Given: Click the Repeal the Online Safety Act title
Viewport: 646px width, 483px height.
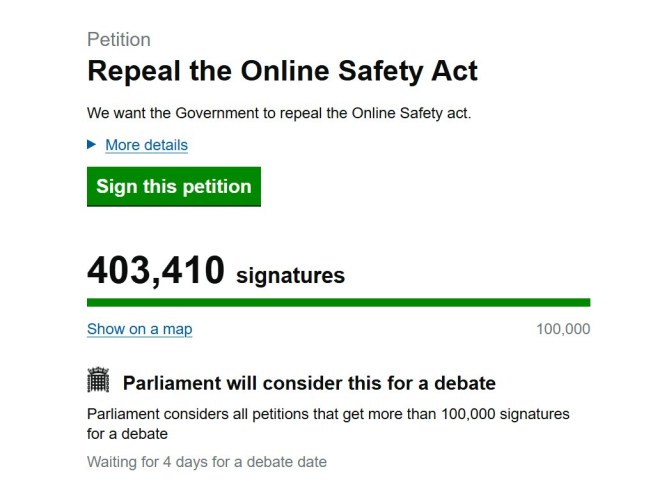Looking at the screenshot, I should coord(282,72).
